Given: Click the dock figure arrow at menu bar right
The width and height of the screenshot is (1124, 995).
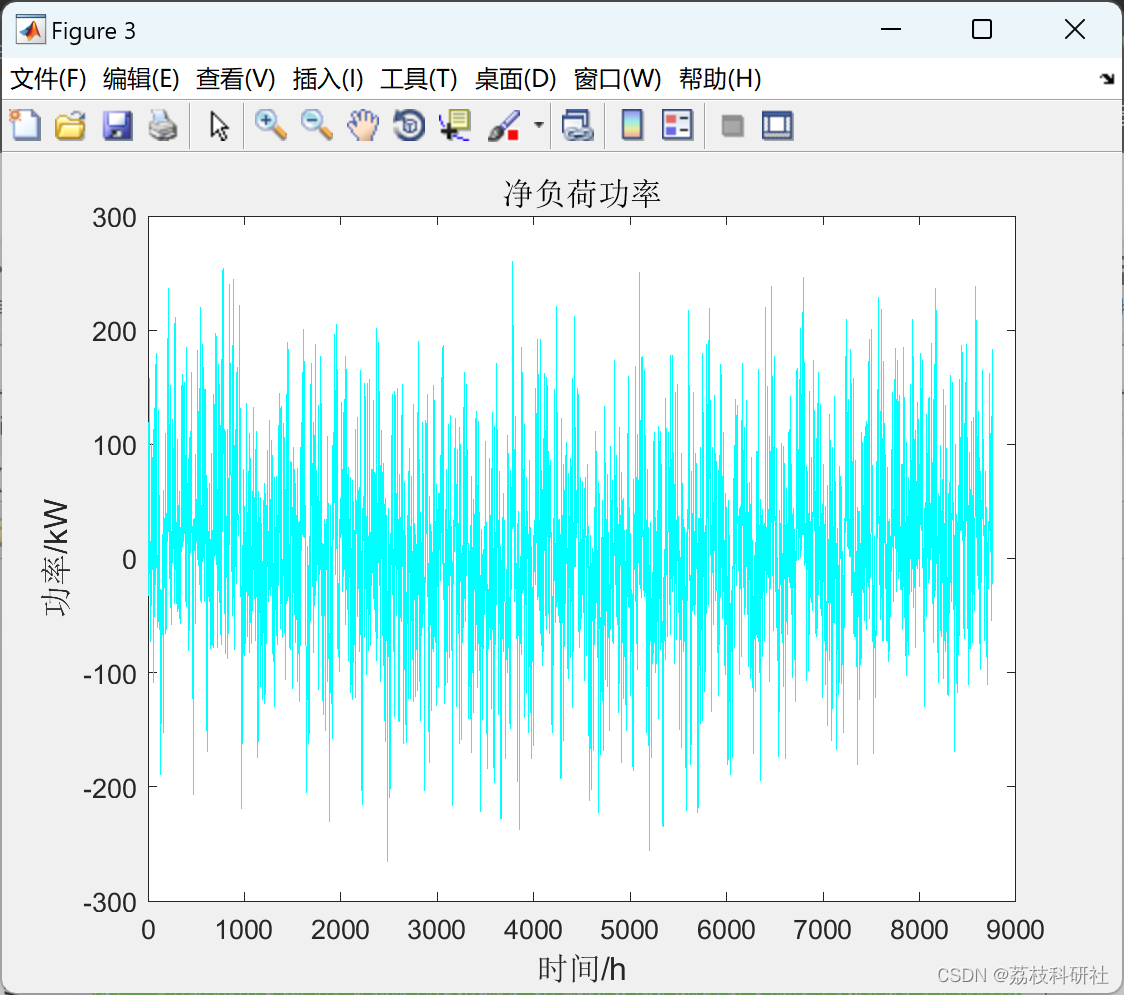Looking at the screenshot, I should tap(1107, 79).
